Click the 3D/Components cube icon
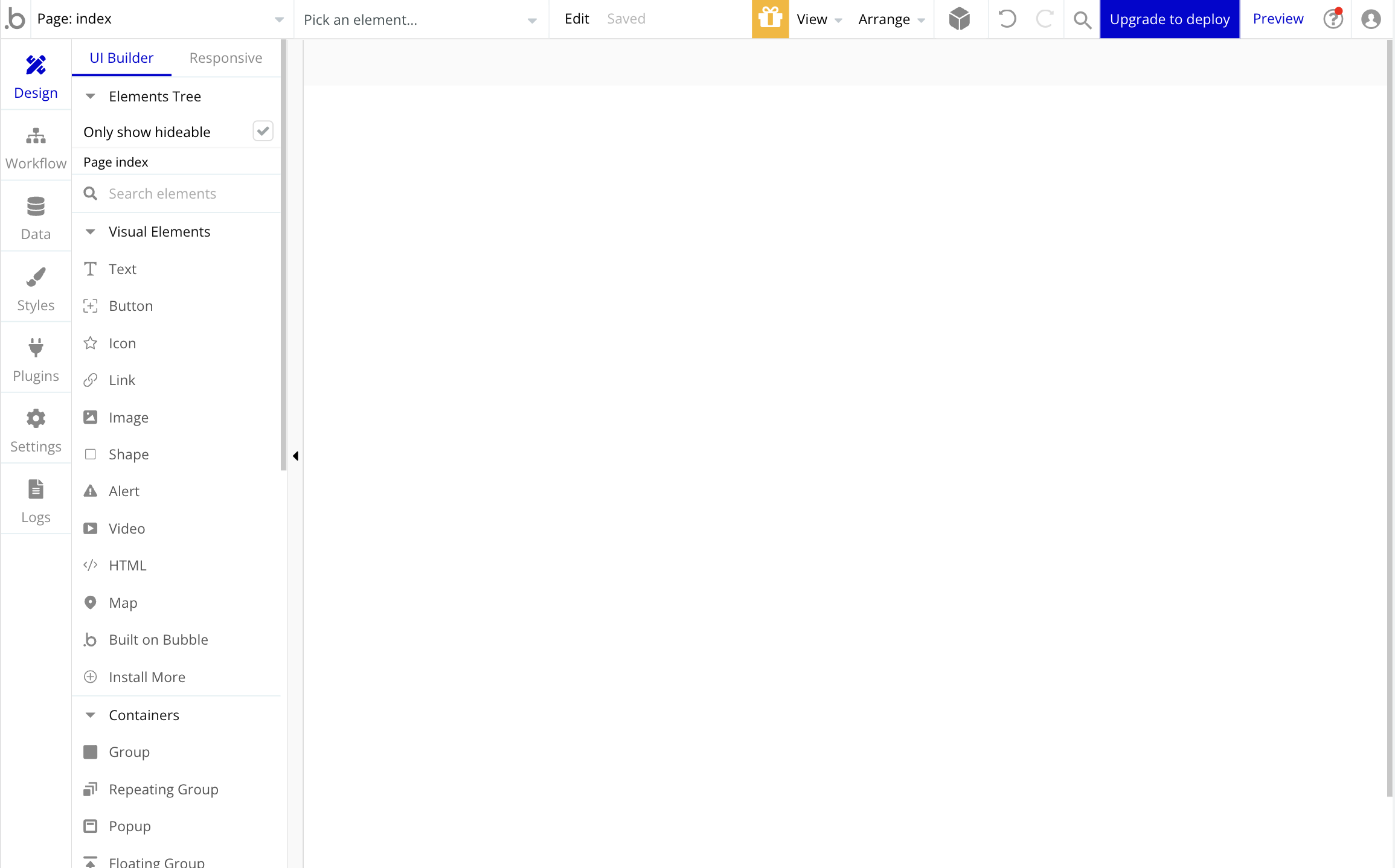The width and height of the screenshot is (1395, 868). point(958,19)
